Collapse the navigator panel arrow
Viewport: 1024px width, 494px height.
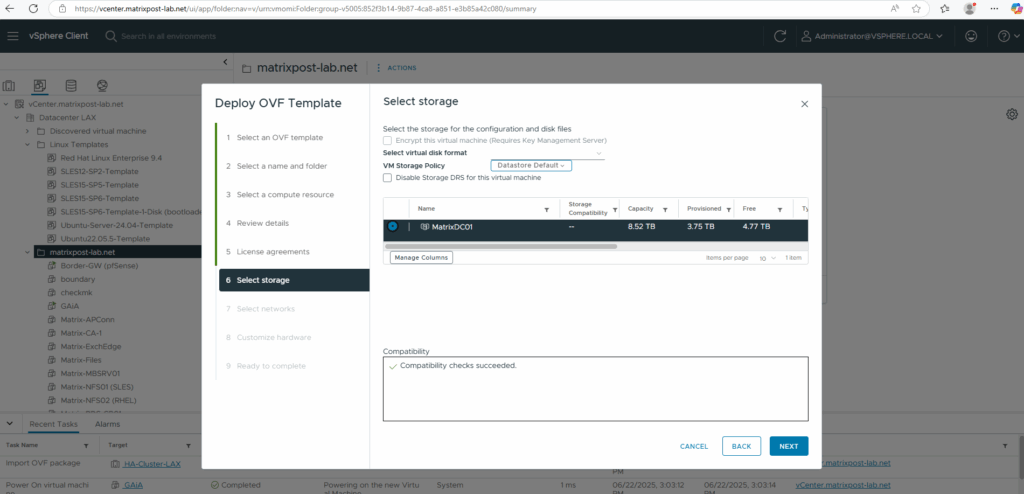225,62
